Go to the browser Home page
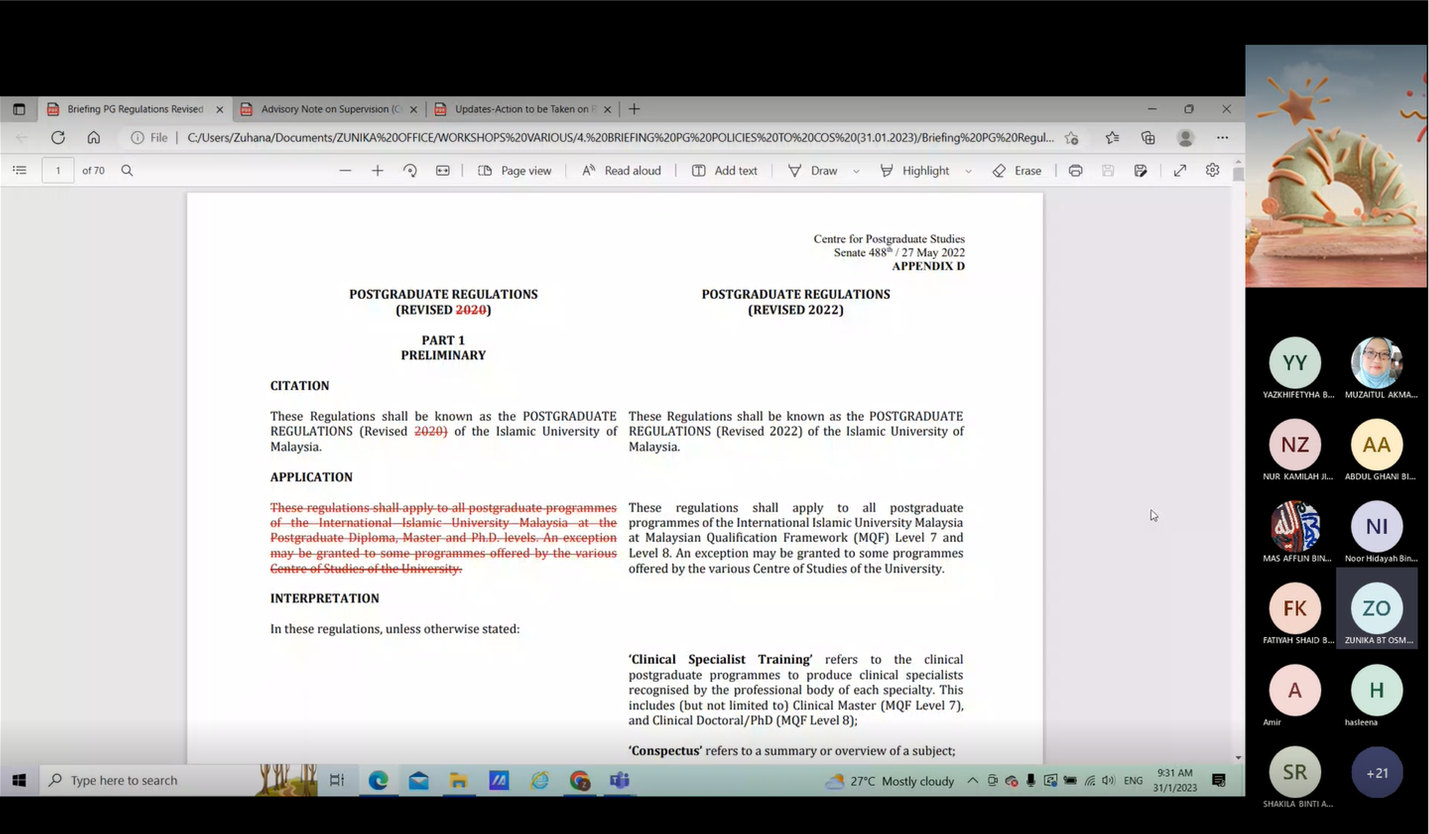 click(x=93, y=138)
